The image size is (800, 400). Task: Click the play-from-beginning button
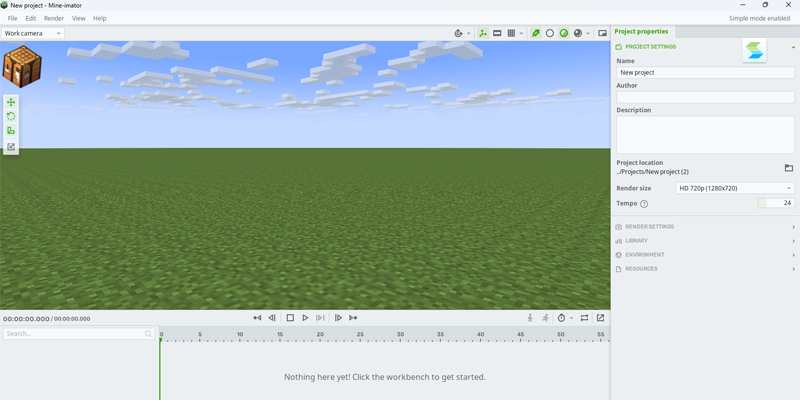tap(320, 318)
